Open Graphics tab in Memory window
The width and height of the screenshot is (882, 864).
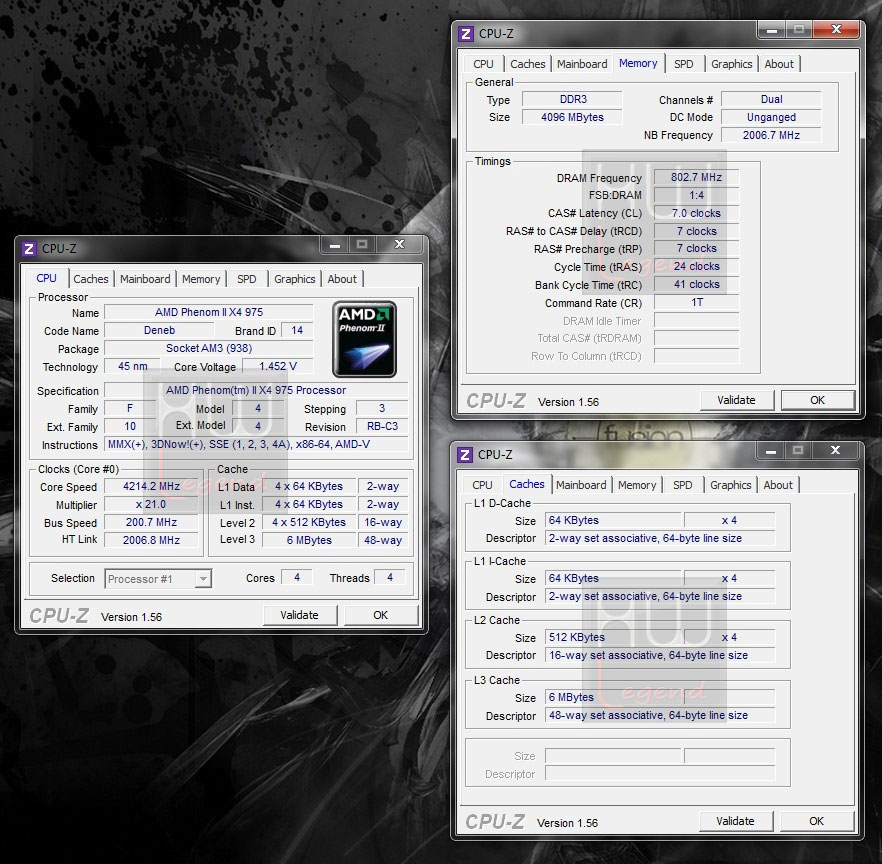(731, 64)
